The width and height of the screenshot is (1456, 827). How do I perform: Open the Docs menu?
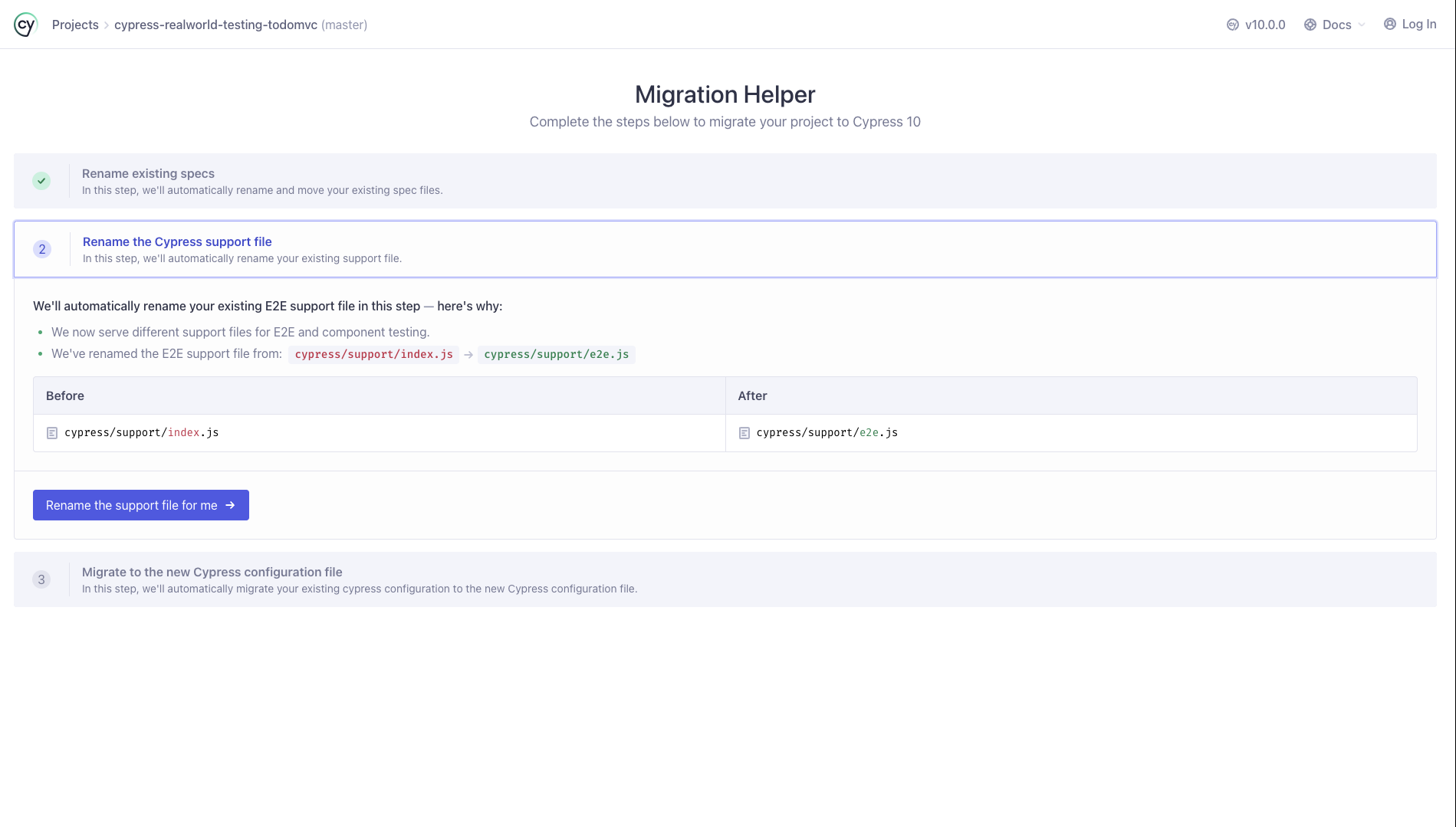(1336, 25)
